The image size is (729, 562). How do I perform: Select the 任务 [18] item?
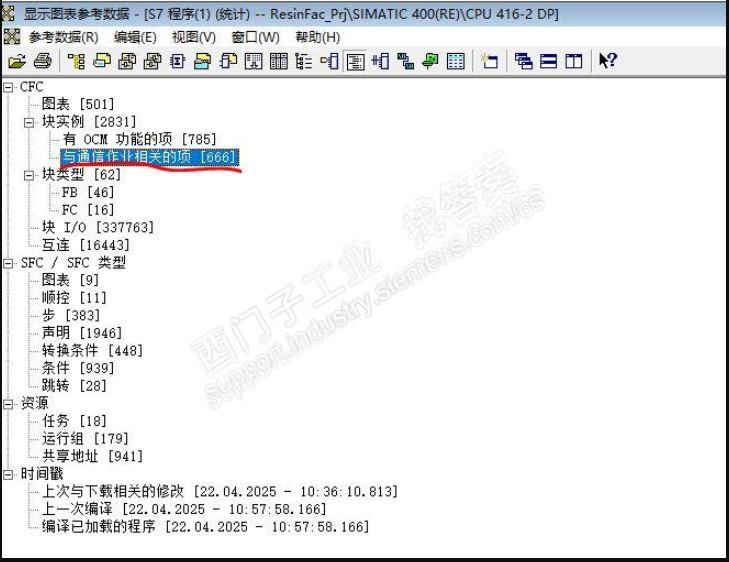[74, 421]
